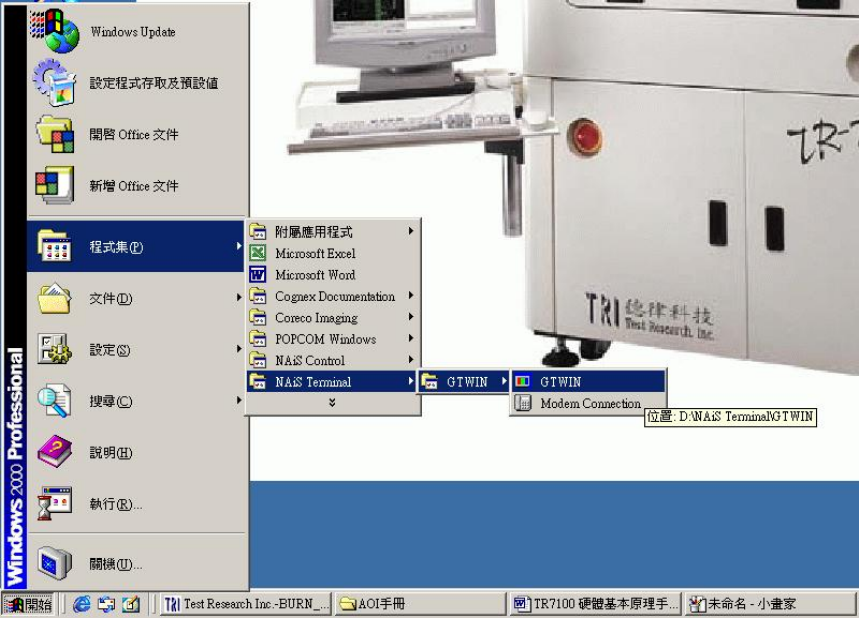Choose 關機(U)... shutdown entry
Image resolution: width=859 pixels, height=618 pixels.
pyautogui.click(x=135, y=564)
